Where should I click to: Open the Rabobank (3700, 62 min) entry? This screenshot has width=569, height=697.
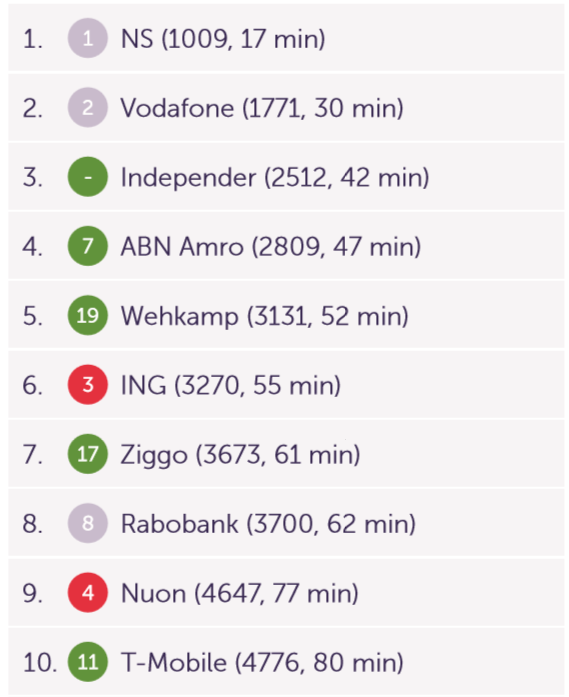[x=286, y=523]
